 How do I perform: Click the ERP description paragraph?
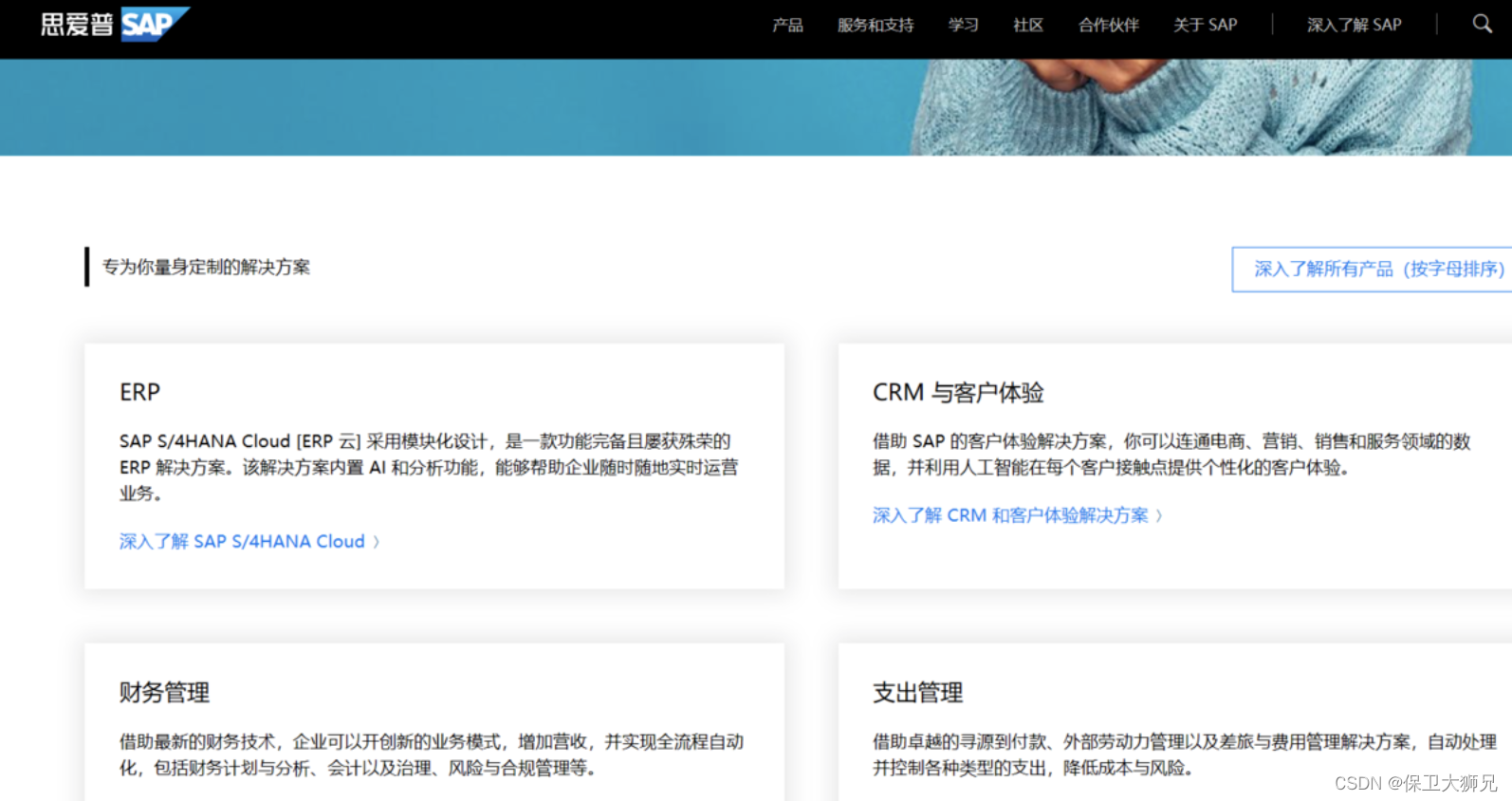coord(429,467)
